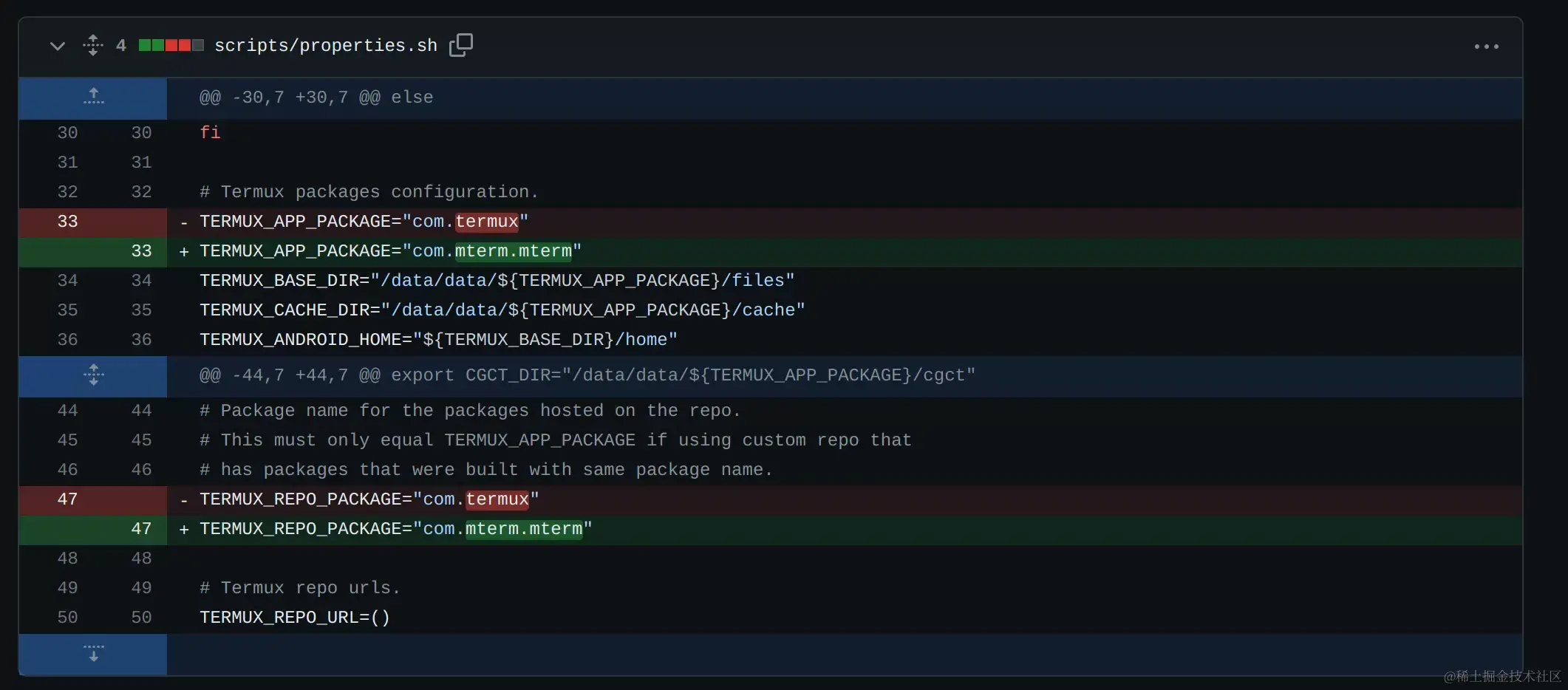Click added line TERMUX_APP_PACKAGE="com.mterm.mterm"
1568x690 pixels.
click(391, 251)
